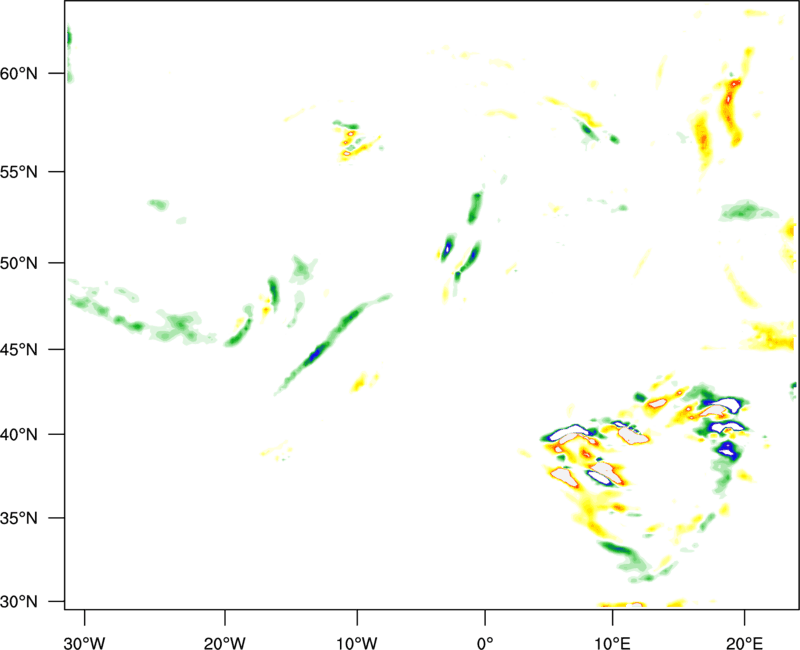The height and width of the screenshot is (650, 800).
Task: Click the 10°W longitude label
Action: tap(357, 643)
